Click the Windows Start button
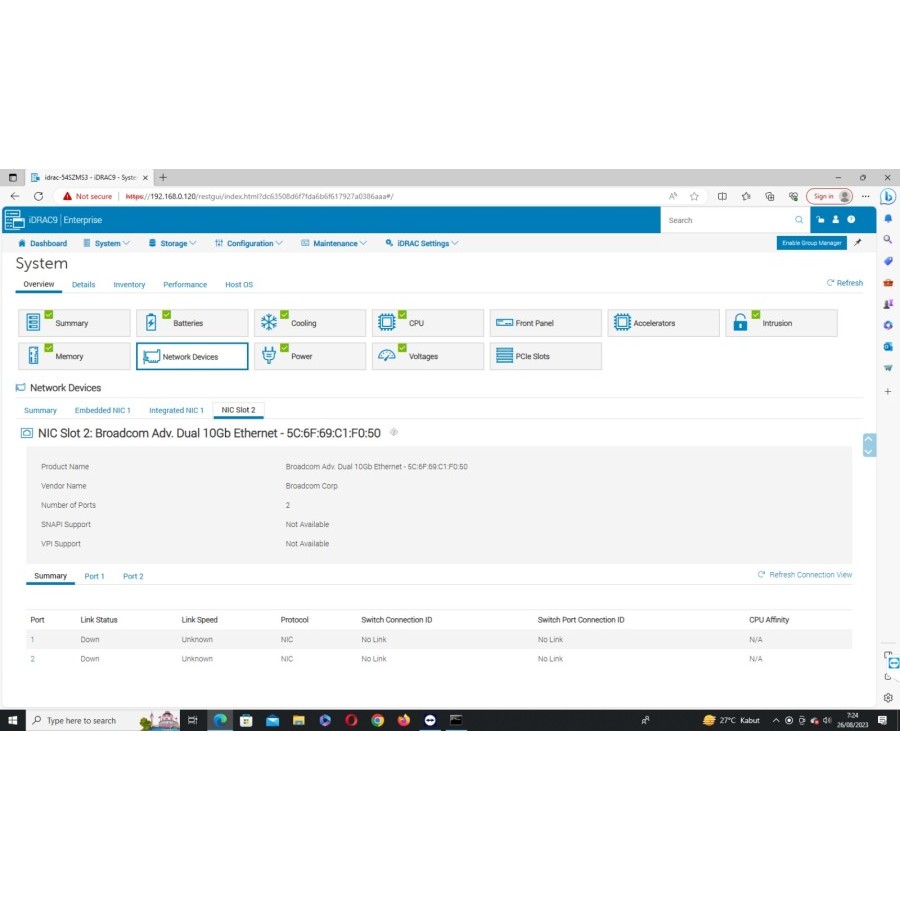Image resolution: width=900 pixels, height=900 pixels. pos(13,720)
